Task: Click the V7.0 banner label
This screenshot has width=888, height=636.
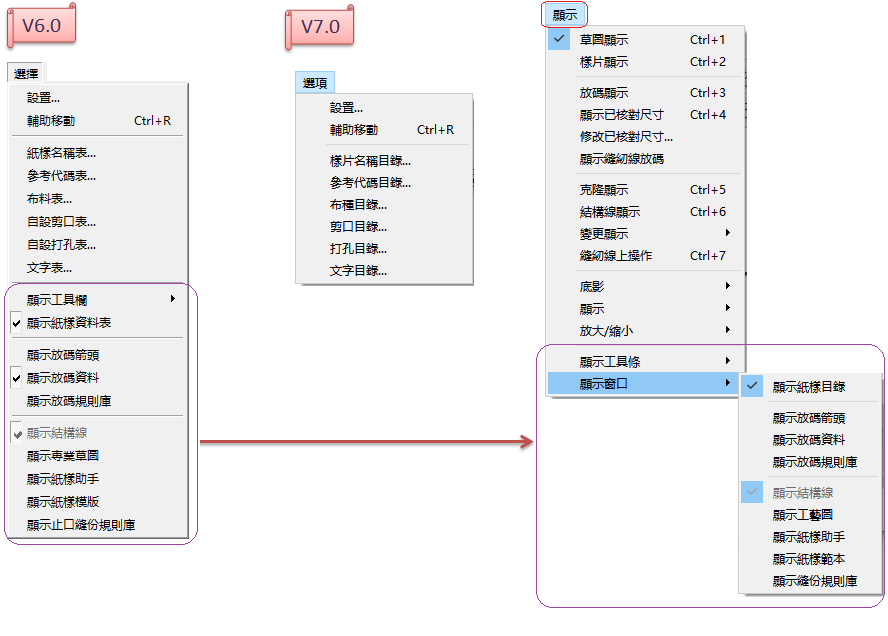Action: (x=320, y=27)
